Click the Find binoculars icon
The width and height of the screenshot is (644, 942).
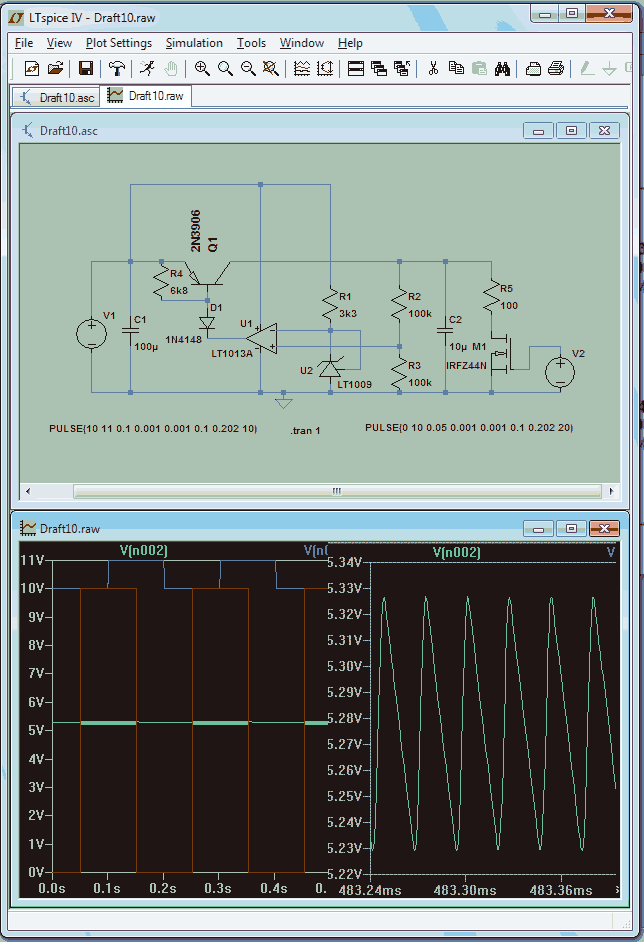coord(502,68)
